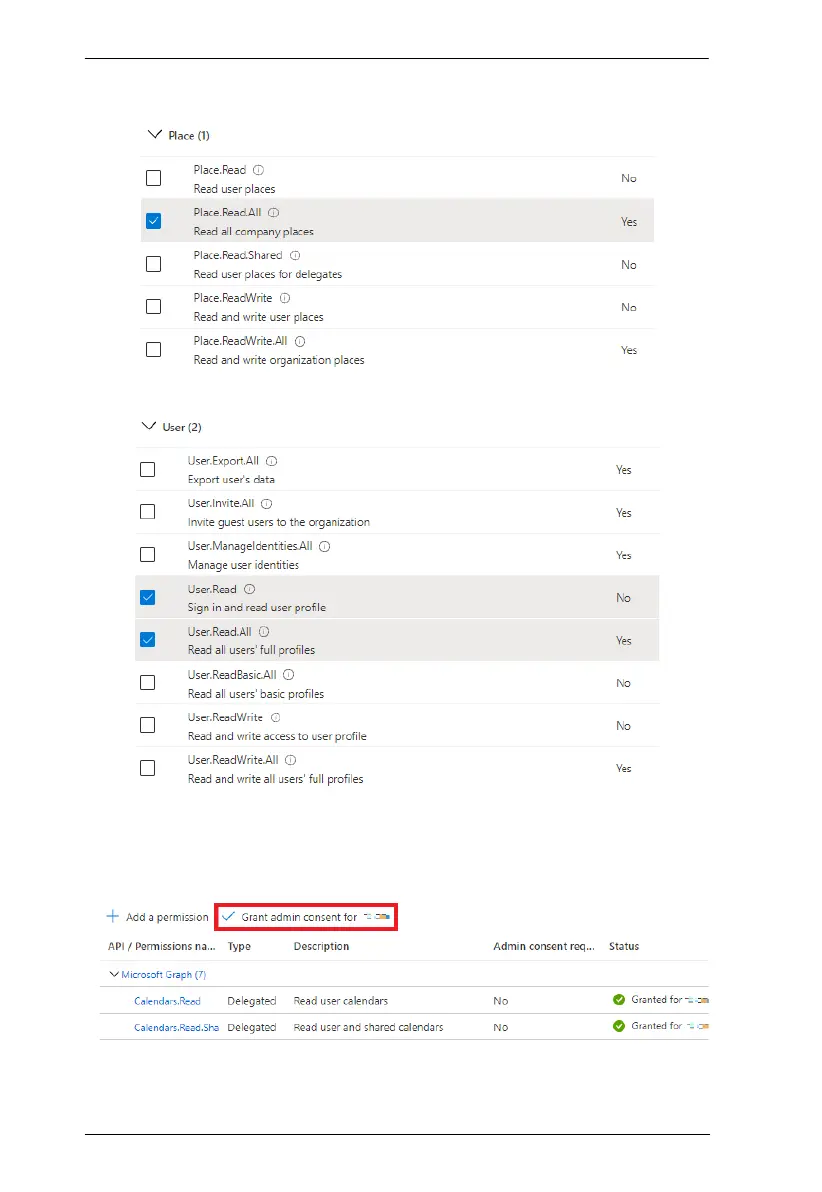Open the Calendars.Read.Shared permission link
822x1192 pixels.
coord(176,1027)
